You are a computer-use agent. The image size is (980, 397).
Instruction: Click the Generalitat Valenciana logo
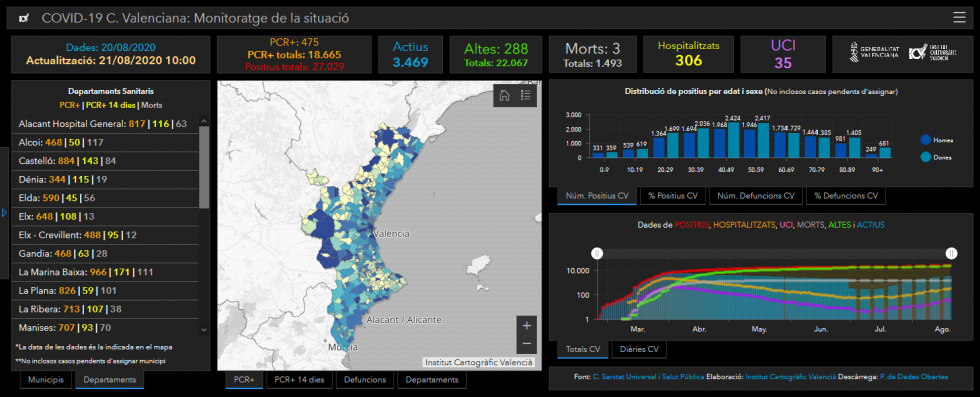(874, 52)
